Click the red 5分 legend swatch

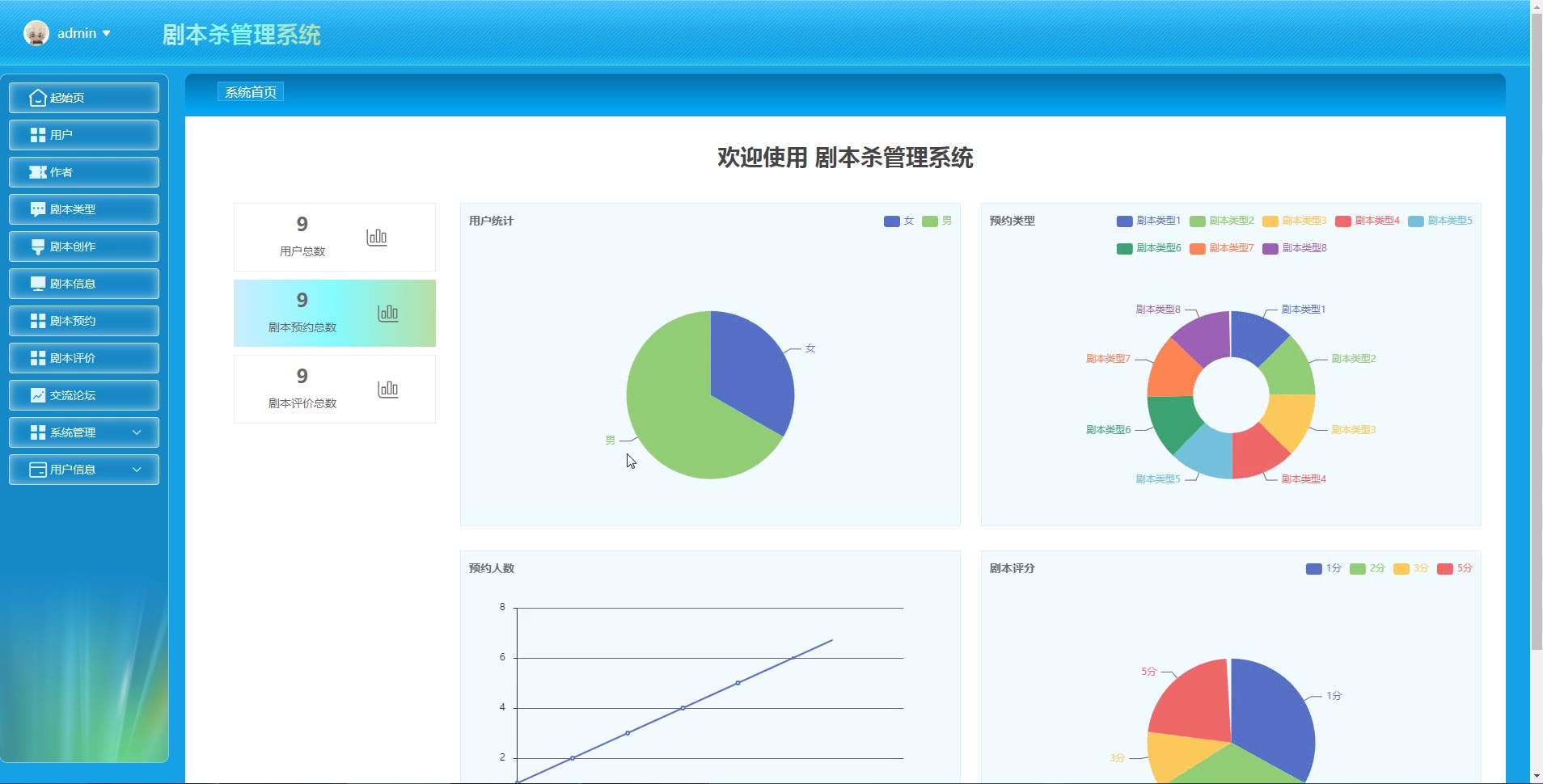click(x=1445, y=568)
